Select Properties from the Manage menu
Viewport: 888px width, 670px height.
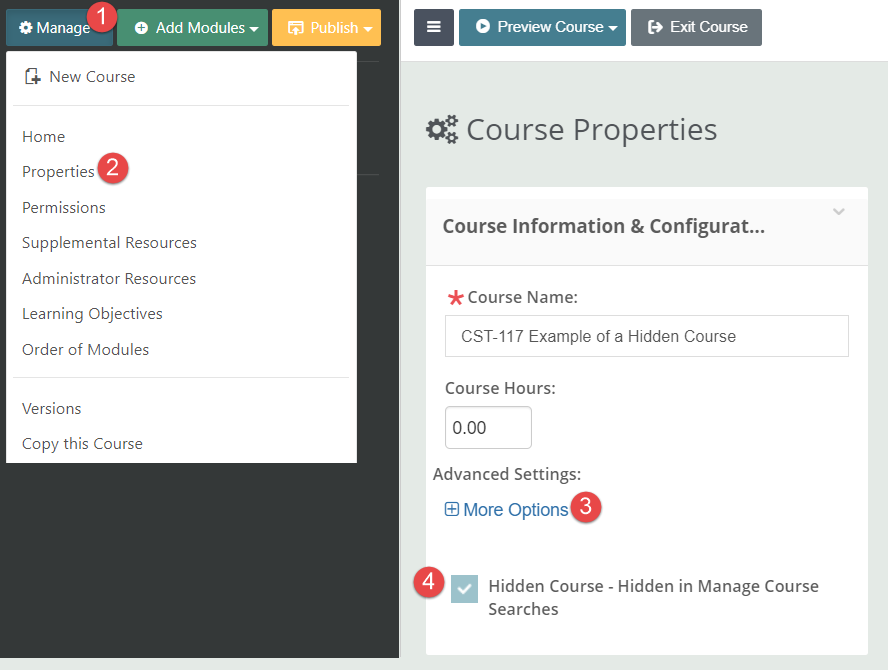tap(57, 171)
